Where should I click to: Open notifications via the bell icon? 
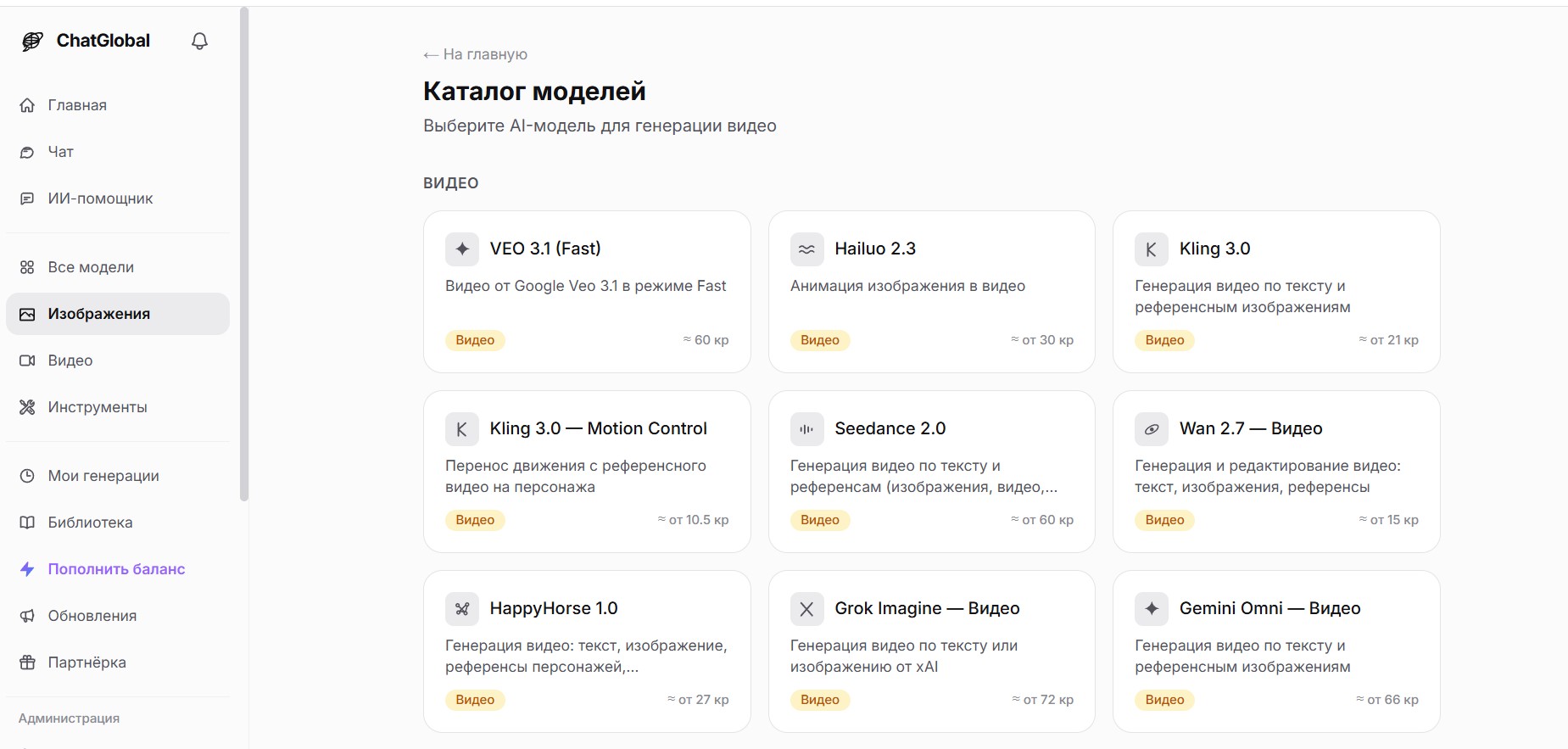[199, 41]
